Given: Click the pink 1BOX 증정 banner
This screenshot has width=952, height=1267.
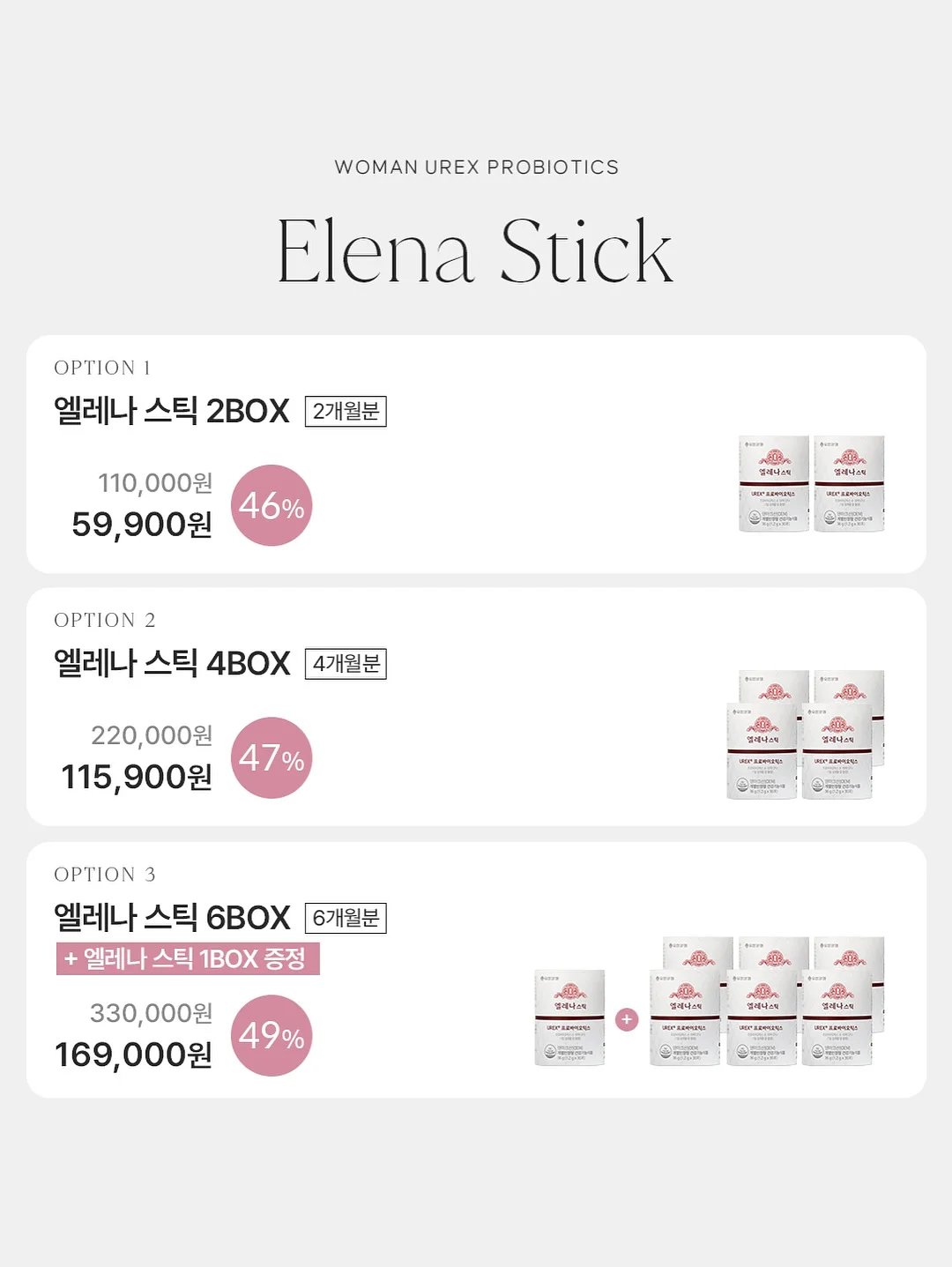Looking at the screenshot, I should click(x=188, y=958).
